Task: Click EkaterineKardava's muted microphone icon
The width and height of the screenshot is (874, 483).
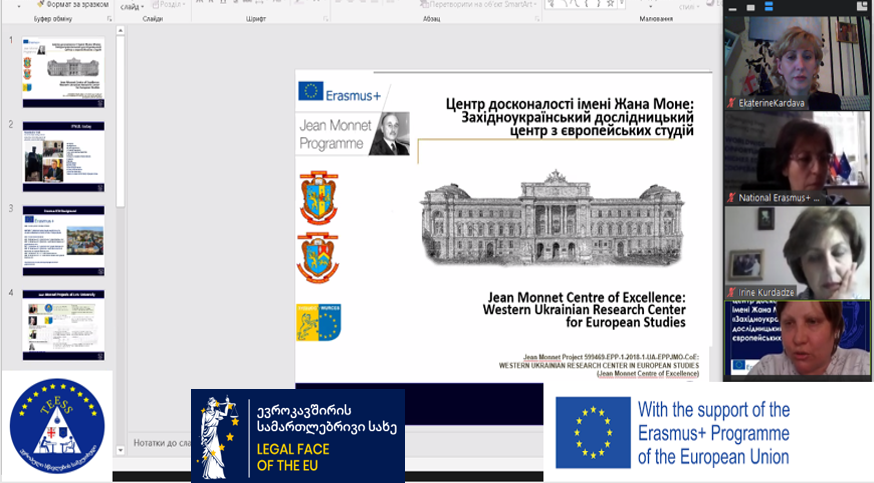Action: pyautogui.click(x=731, y=103)
